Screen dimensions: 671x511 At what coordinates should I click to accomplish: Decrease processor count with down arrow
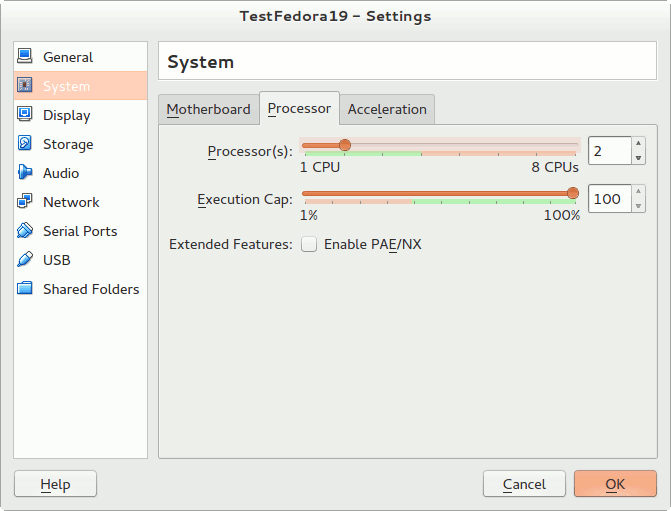639,157
